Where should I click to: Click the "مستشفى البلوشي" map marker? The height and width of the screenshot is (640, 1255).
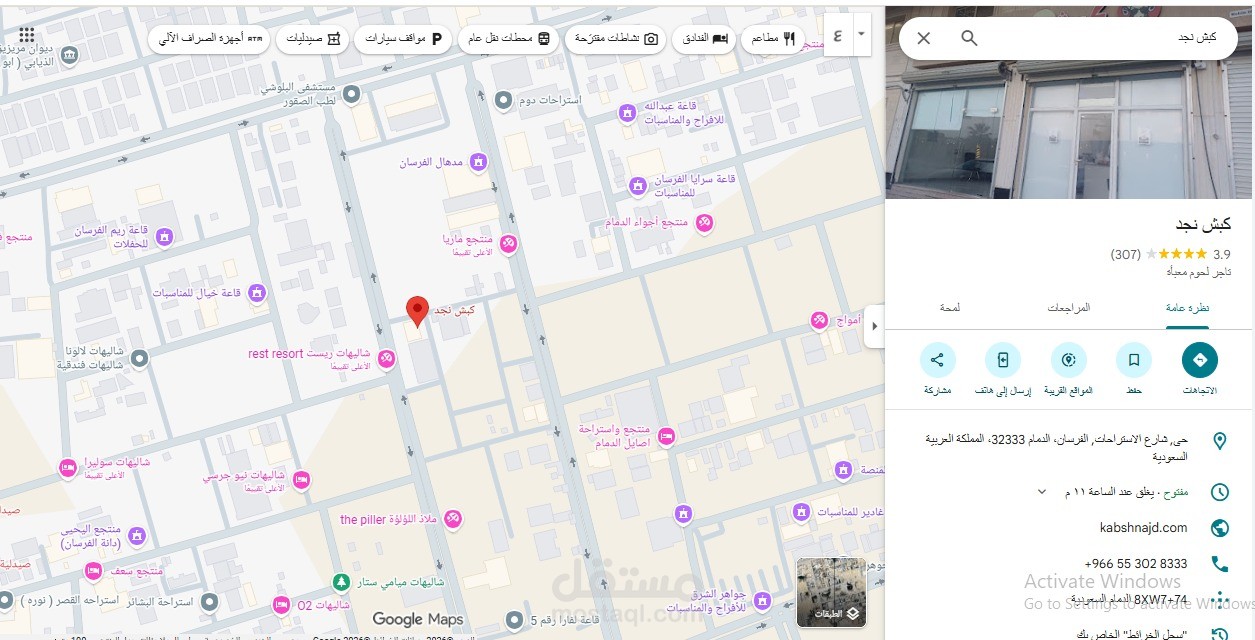click(x=351, y=94)
